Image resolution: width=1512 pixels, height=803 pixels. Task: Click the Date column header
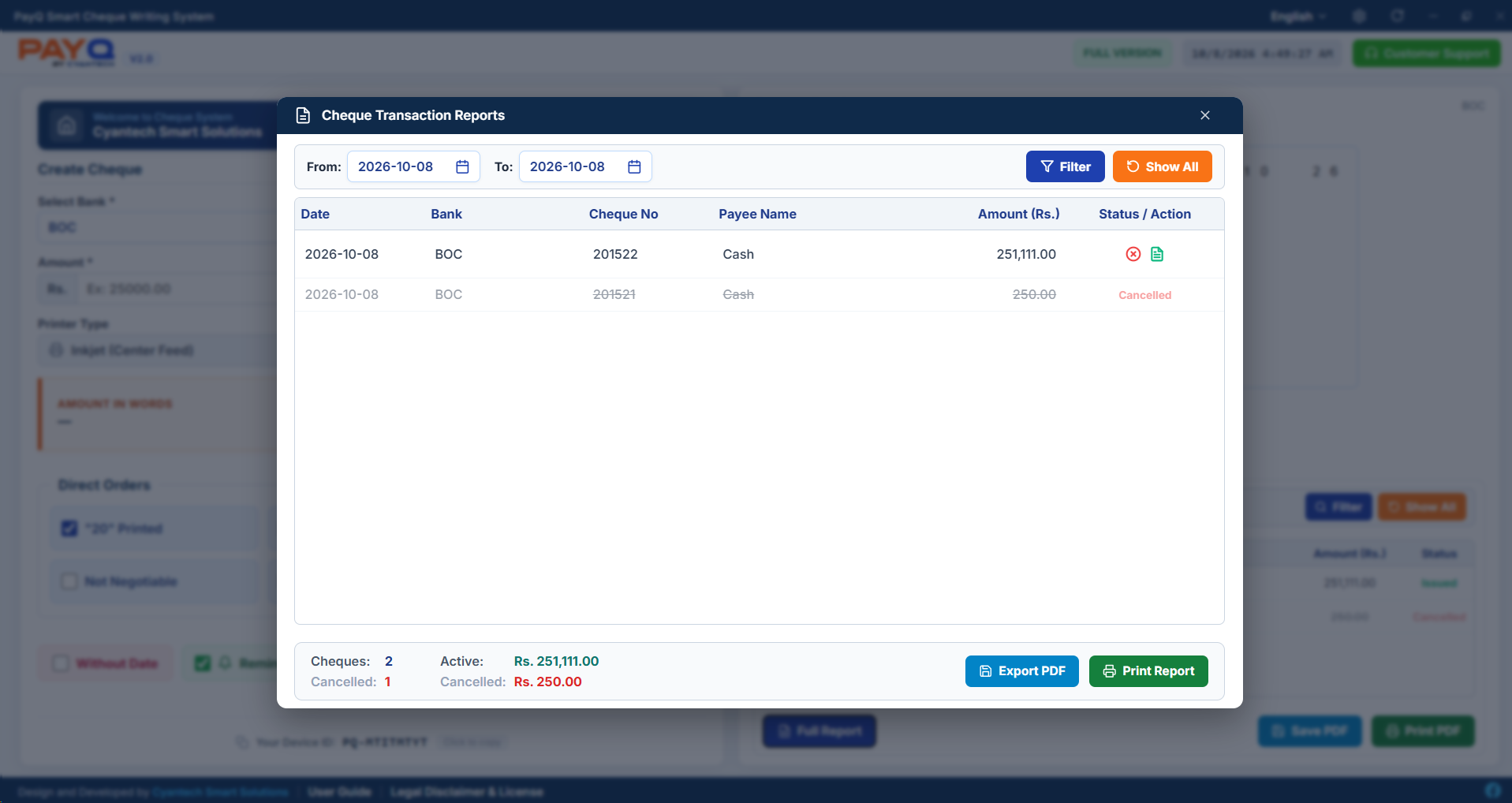[315, 214]
